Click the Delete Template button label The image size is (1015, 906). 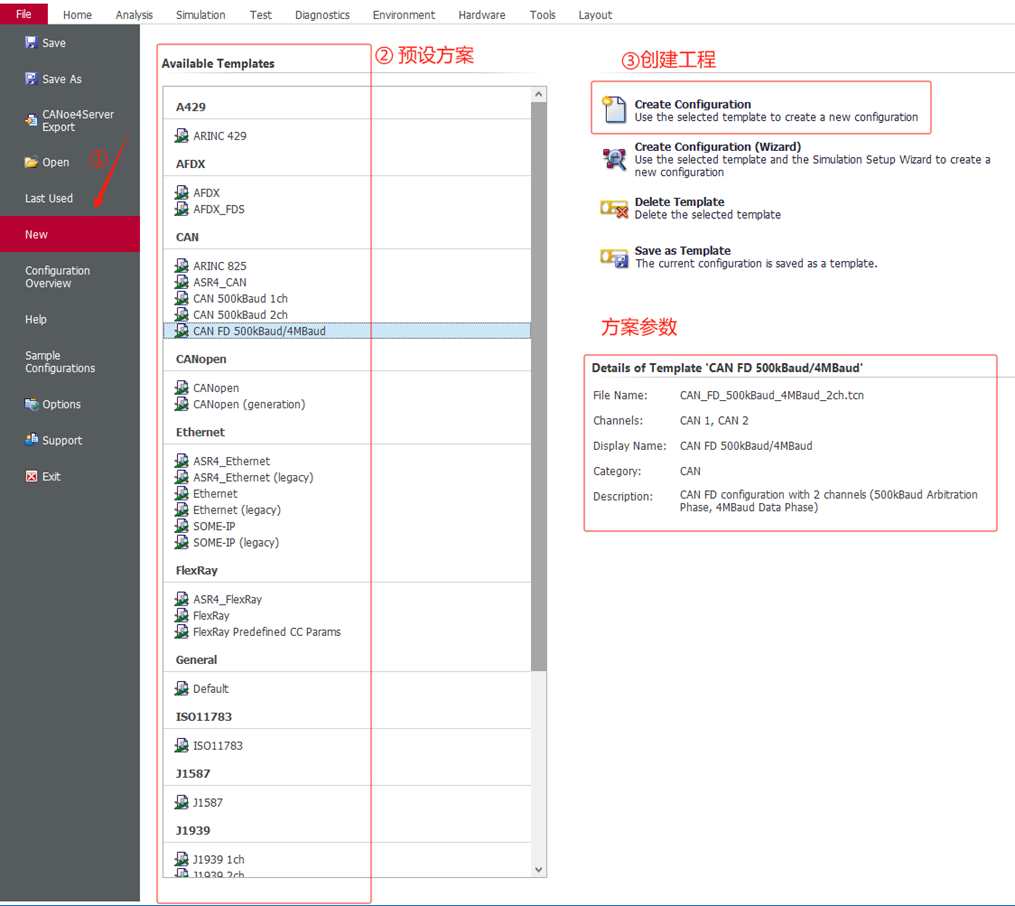[x=679, y=202]
